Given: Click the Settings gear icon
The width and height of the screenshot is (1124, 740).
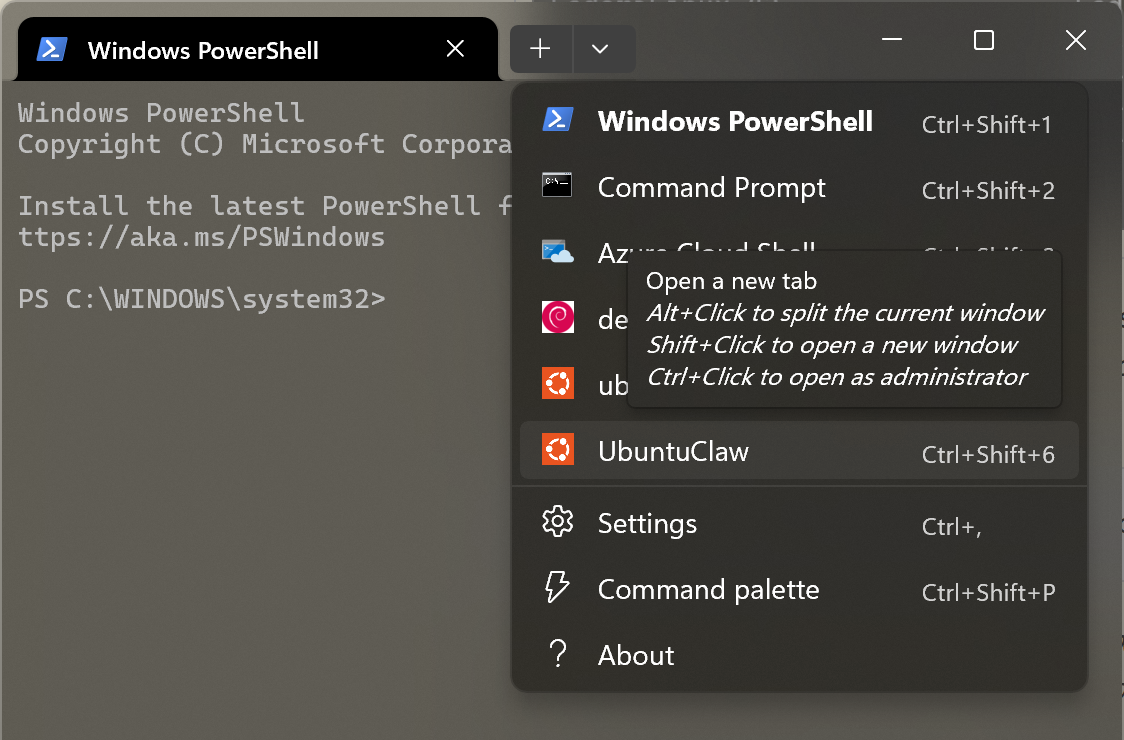Looking at the screenshot, I should click(558, 522).
